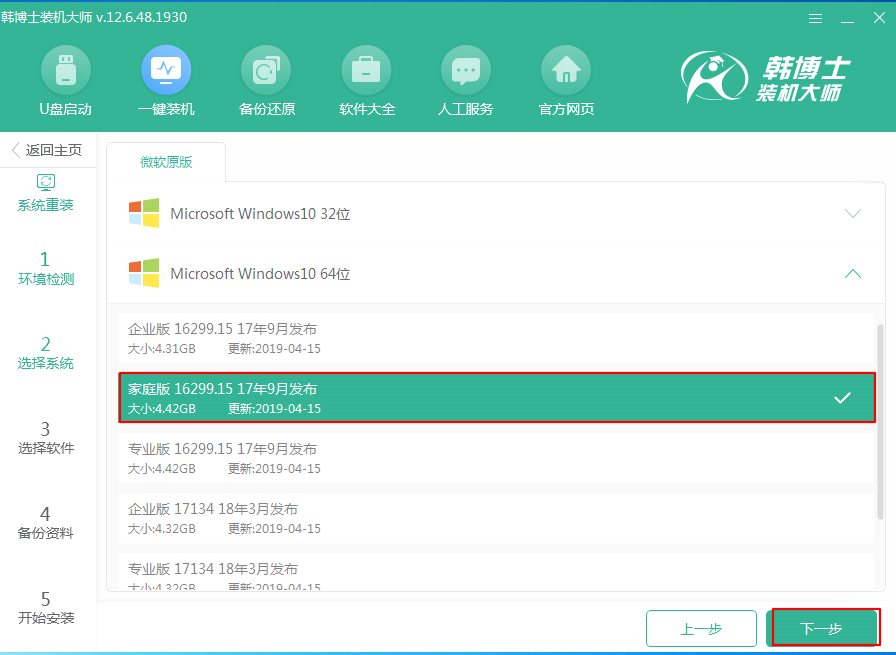The image size is (896, 655).
Task: Open the 软件大全 software collection icon
Action: [366, 80]
